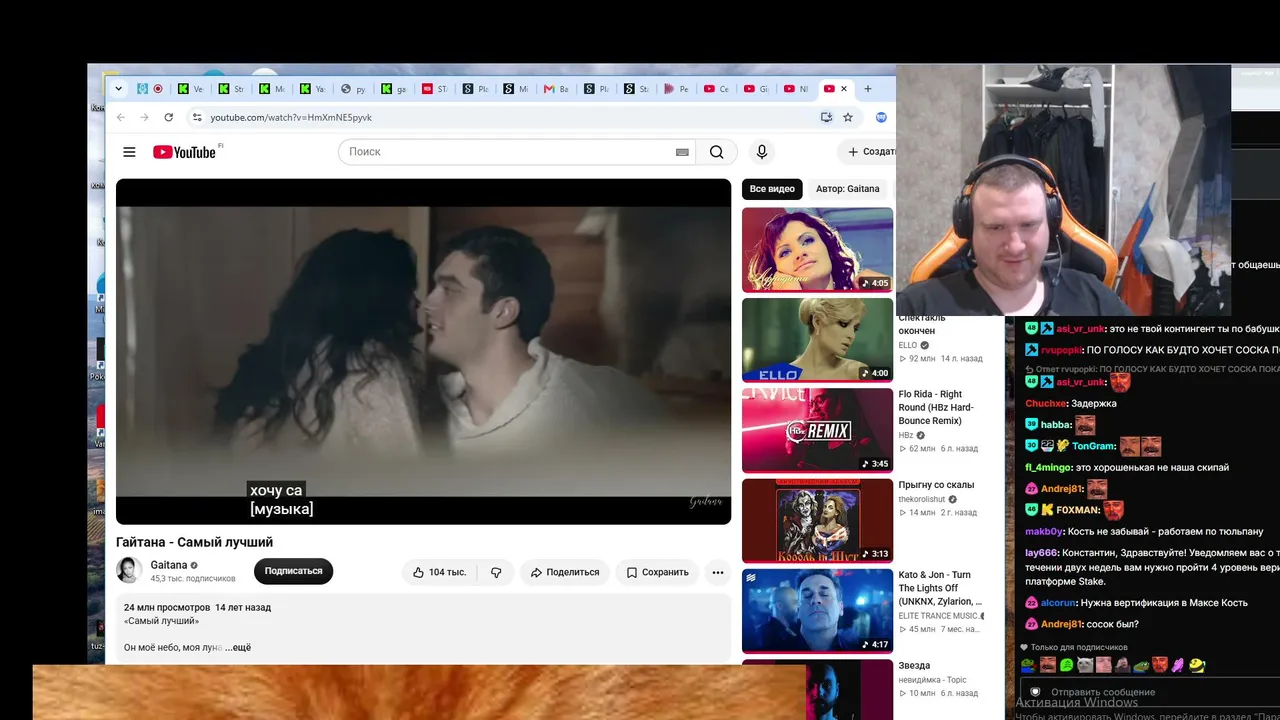The image size is (1280, 720).
Task: Switch to the 'Mi' Stake tab
Action: click(515, 89)
